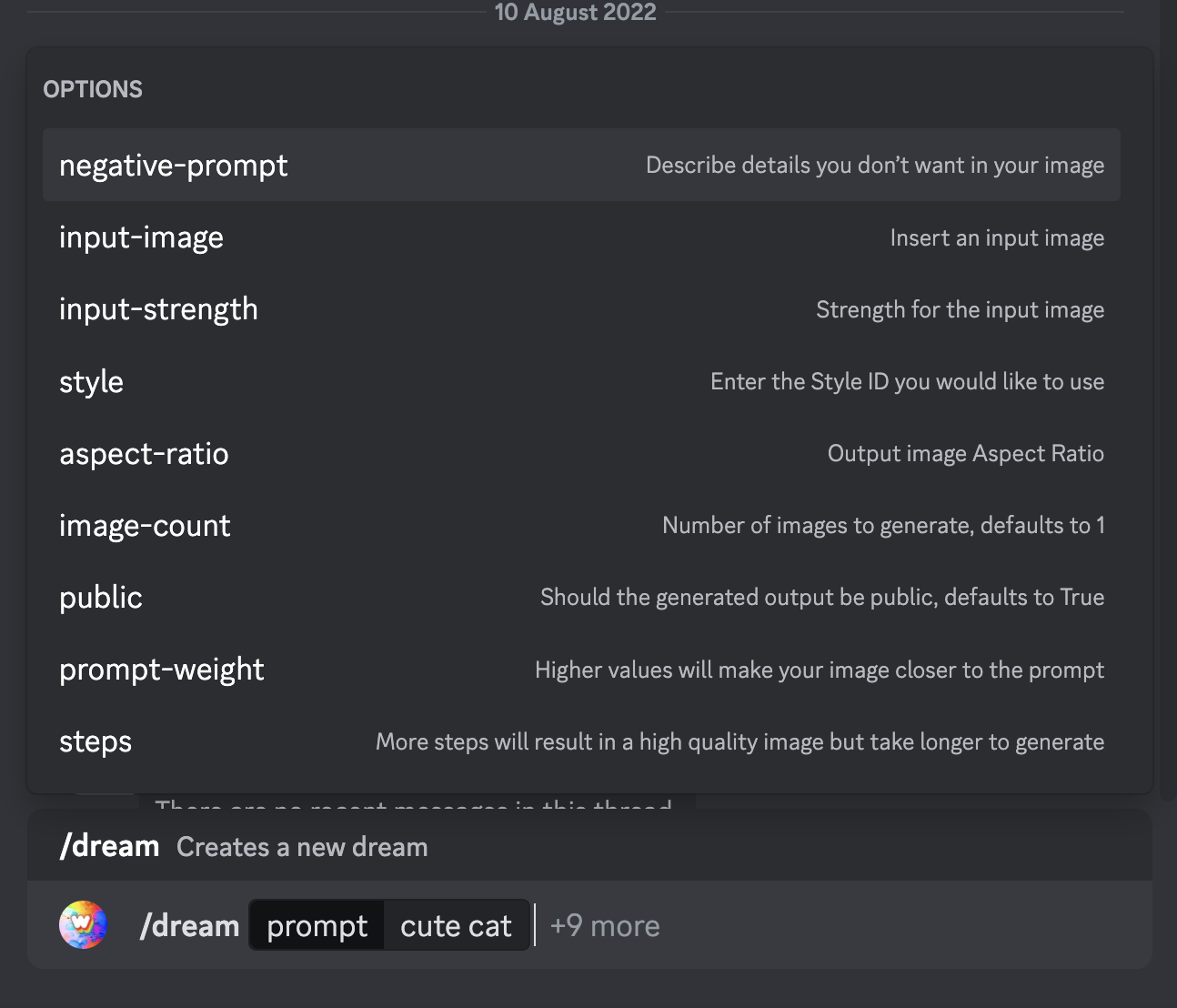
Task: Select the input-strength option
Action: 158,309
